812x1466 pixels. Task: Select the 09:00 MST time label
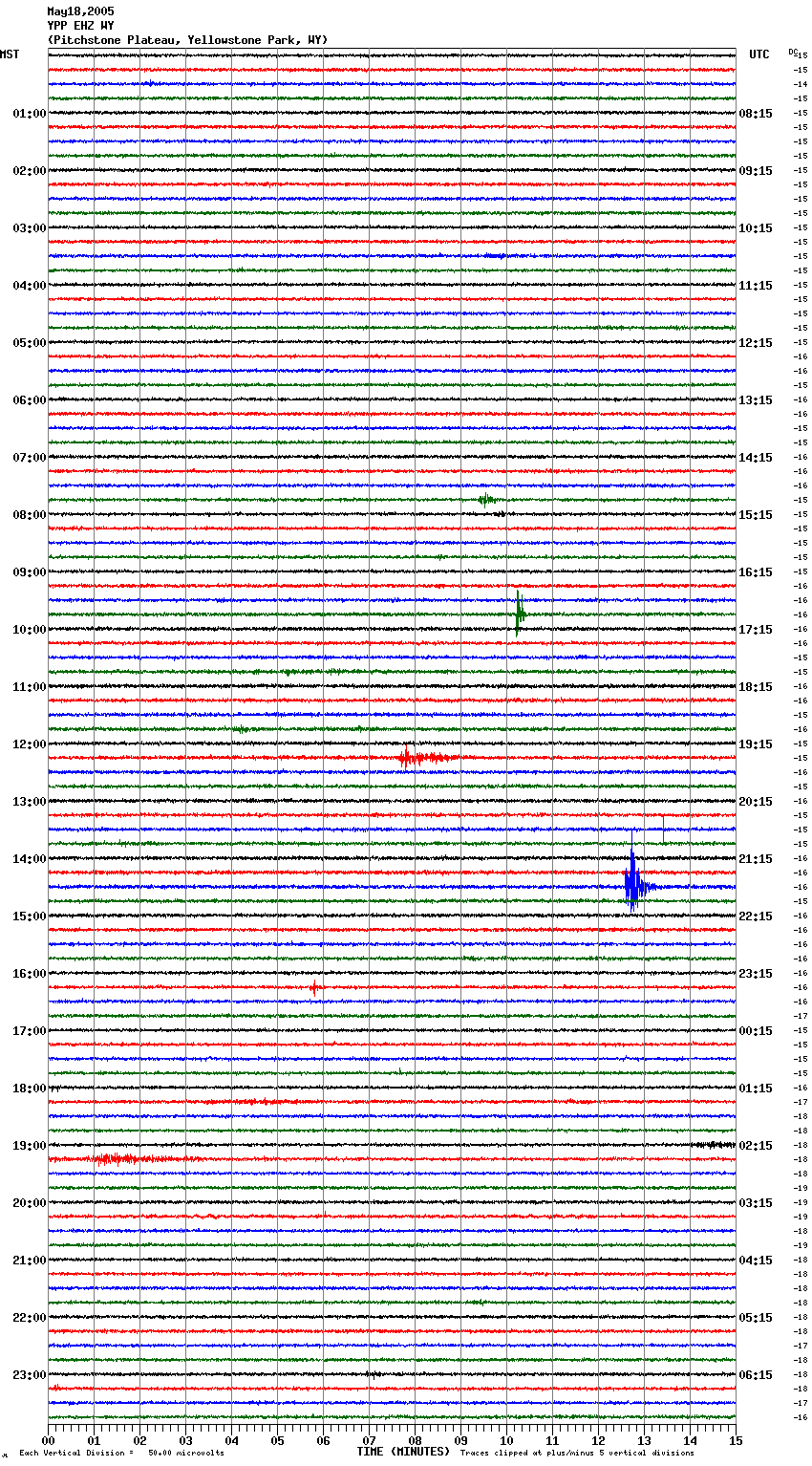click(x=29, y=572)
